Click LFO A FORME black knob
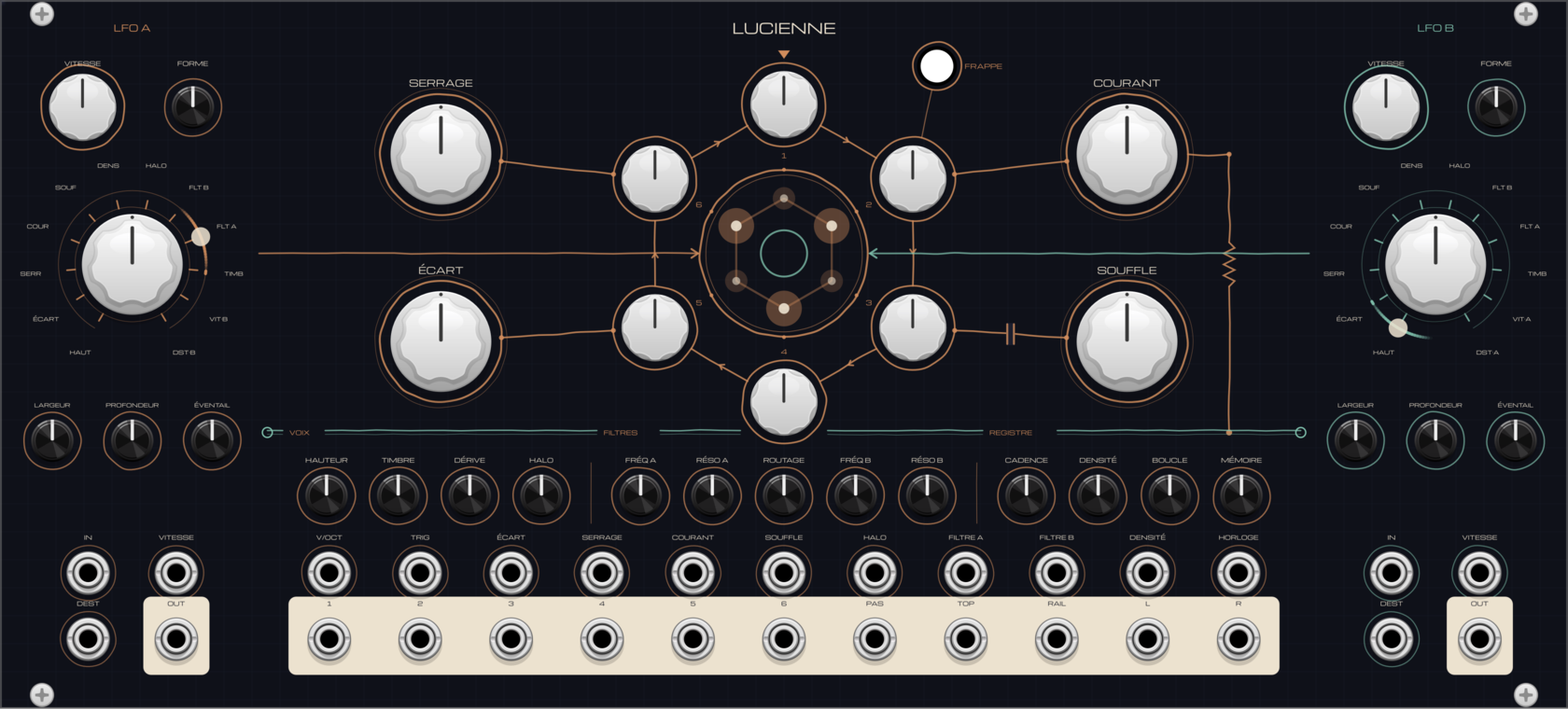This screenshot has width=1568, height=709. pos(193,107)
